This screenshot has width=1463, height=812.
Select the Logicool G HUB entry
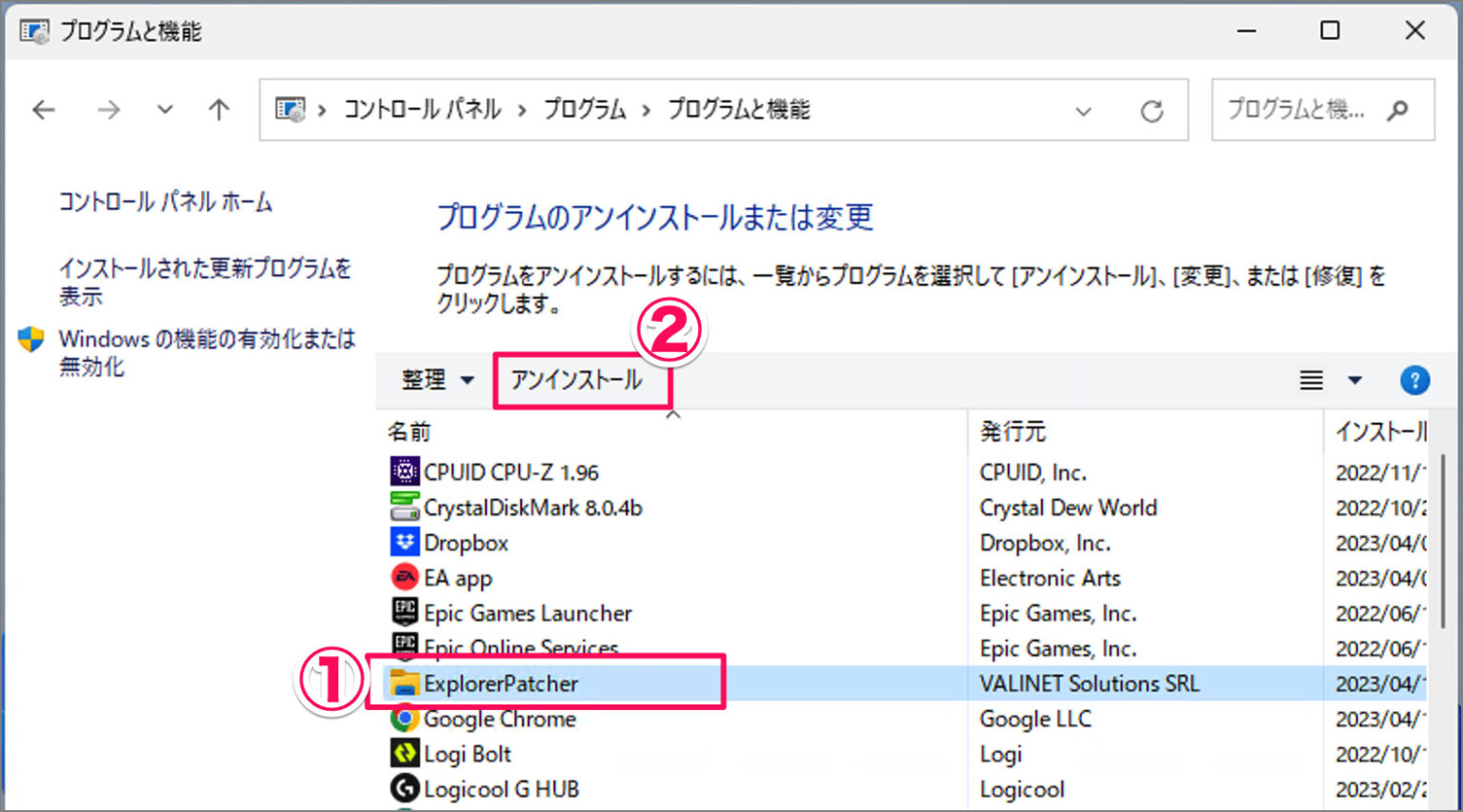tap(501, 789)
